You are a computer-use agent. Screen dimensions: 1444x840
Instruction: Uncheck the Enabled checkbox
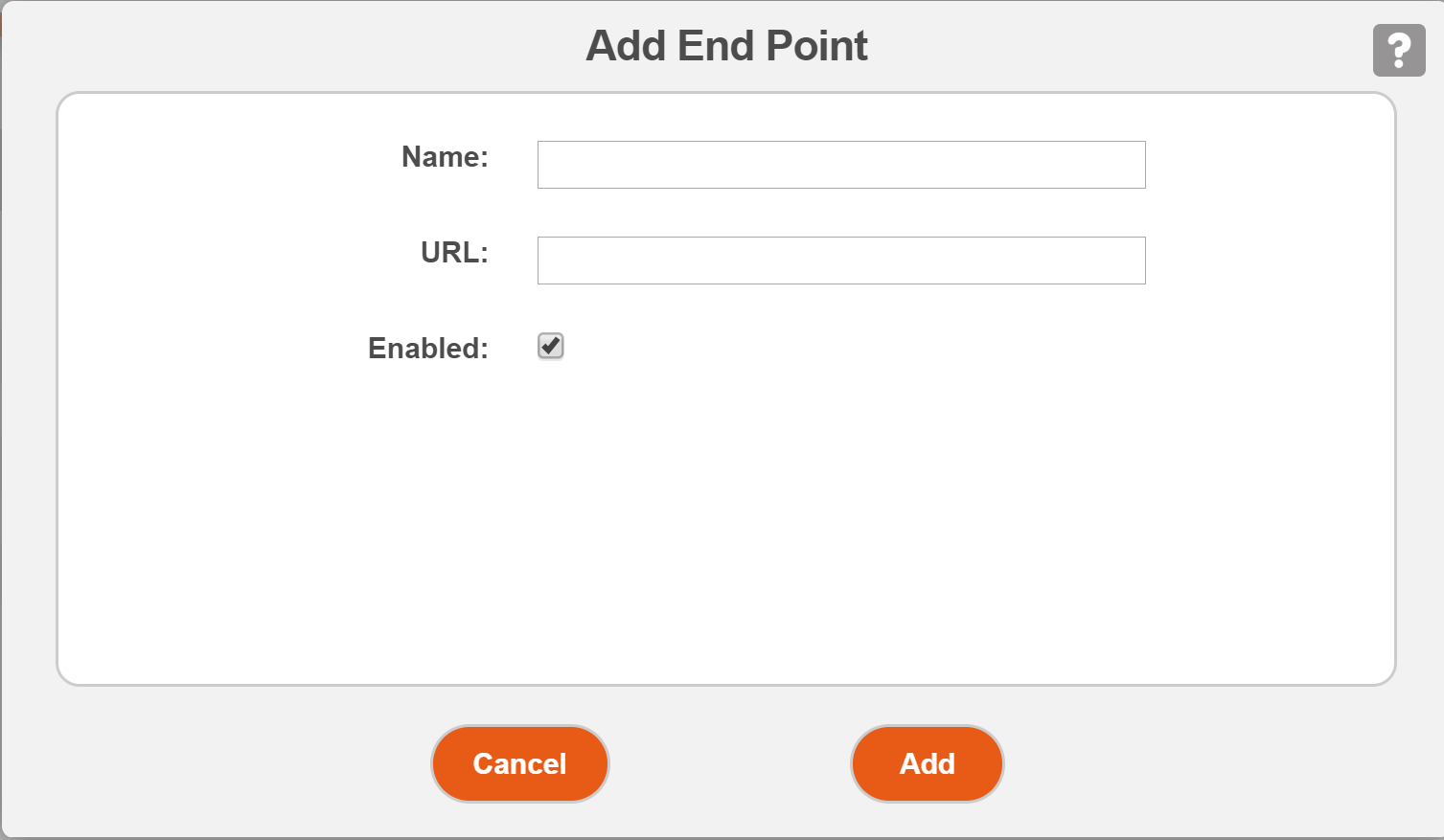(x=551, y=346)
